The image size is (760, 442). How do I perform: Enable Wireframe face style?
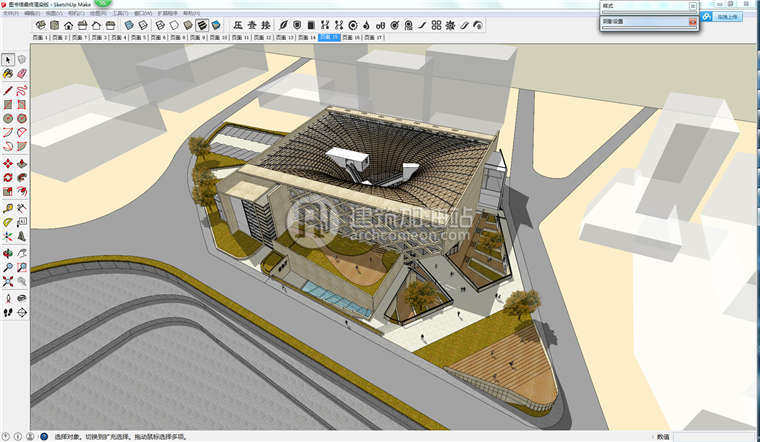pos(160,25)
